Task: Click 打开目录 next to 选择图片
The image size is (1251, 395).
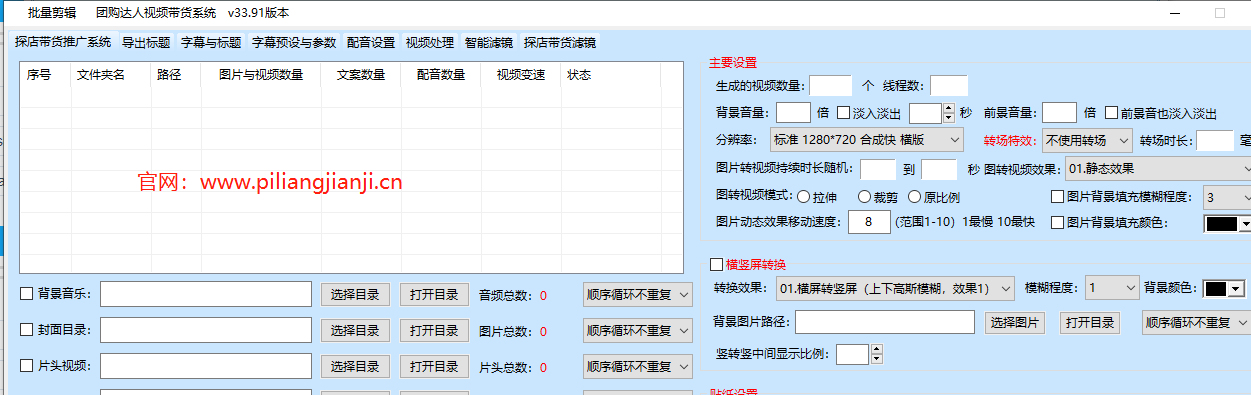Action: tap(1089, 322)
